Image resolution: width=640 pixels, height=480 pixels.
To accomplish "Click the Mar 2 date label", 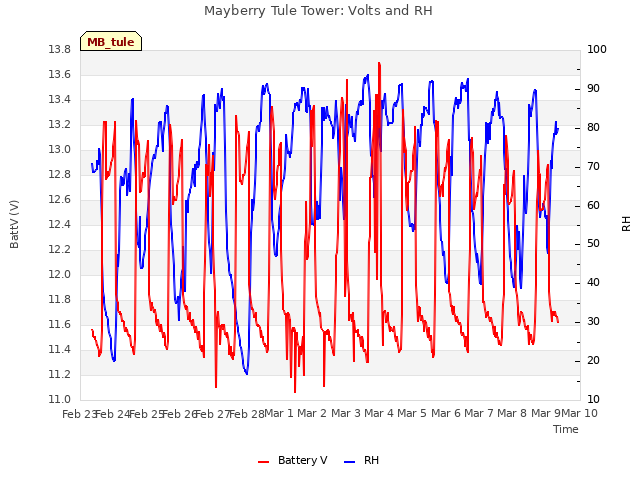I will [312, 413].
